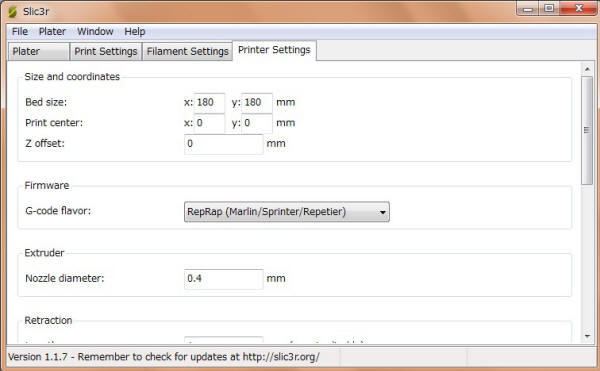Open the Plater menu
Viewport: 600px width, 371px height.
point(52,31)
